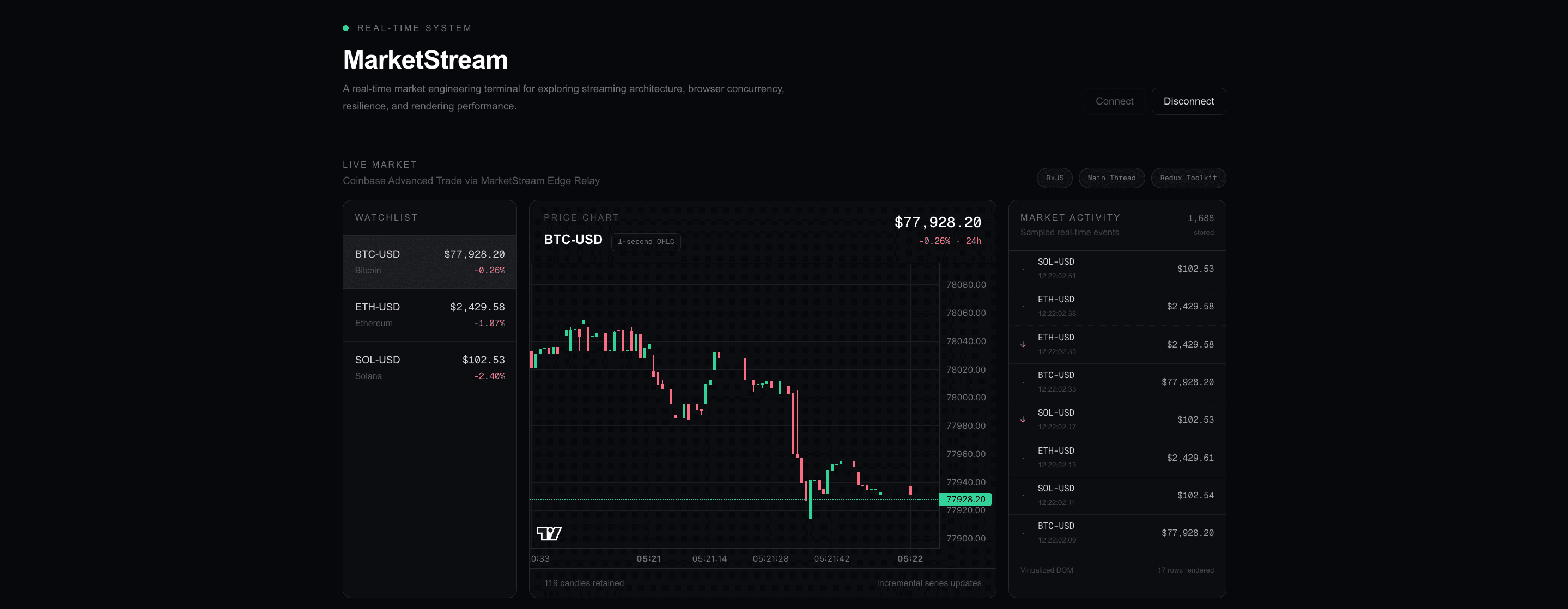Click the 05:21 time axis label

point(648,558)
